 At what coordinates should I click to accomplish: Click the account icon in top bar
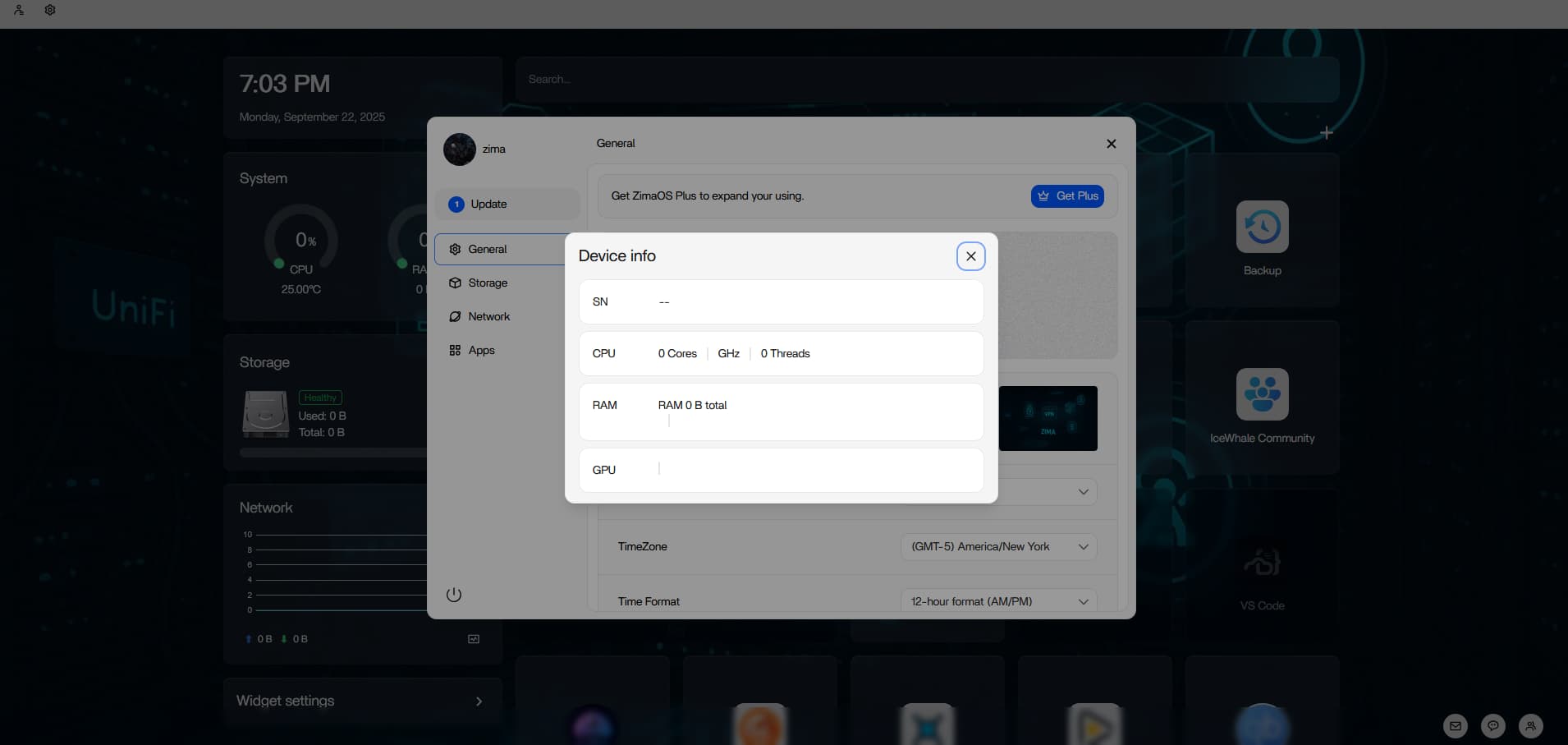point(19,10)
